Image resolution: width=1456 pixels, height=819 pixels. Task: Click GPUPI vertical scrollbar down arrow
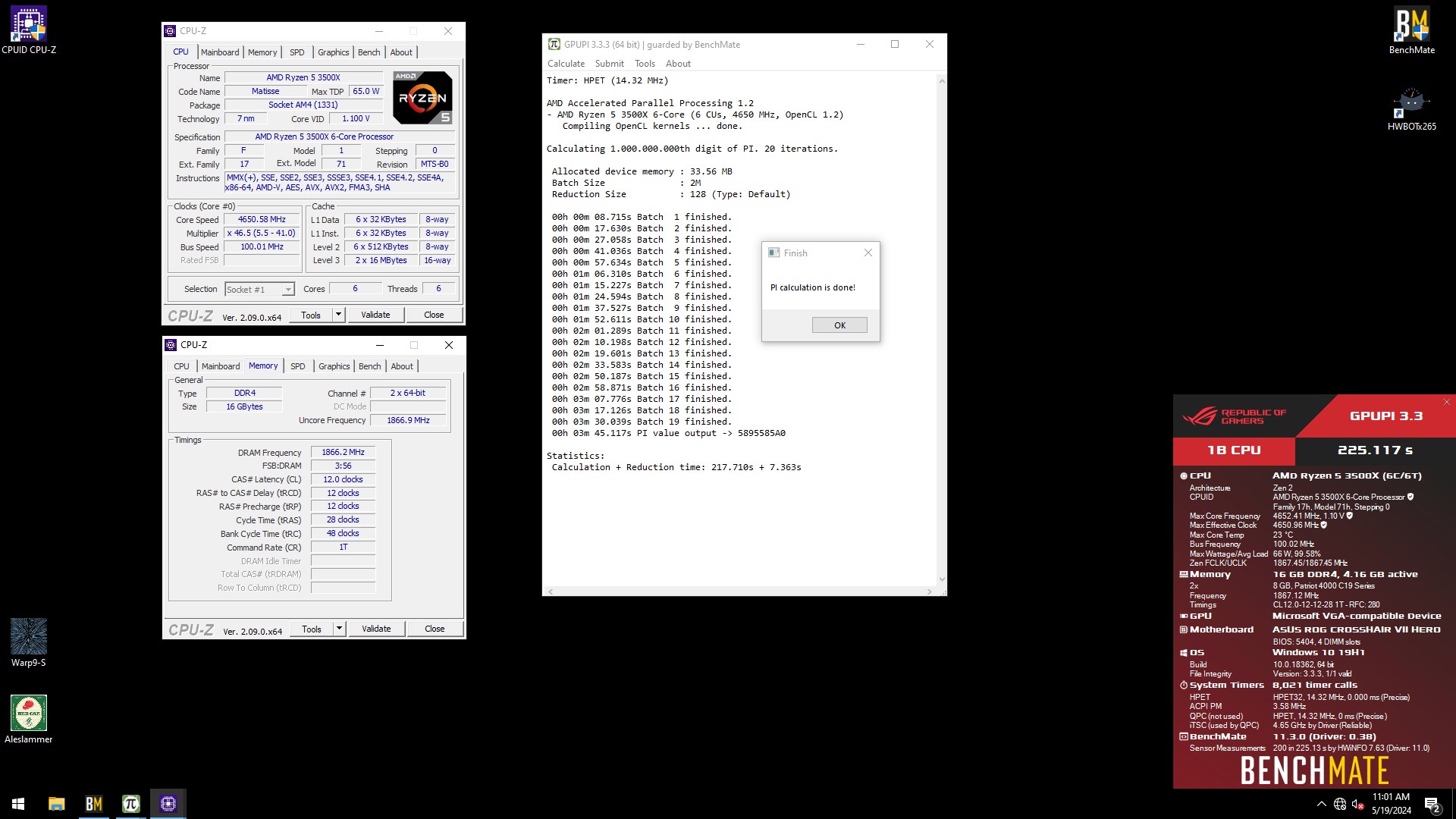pyautogui.click(x=942, y=579)
